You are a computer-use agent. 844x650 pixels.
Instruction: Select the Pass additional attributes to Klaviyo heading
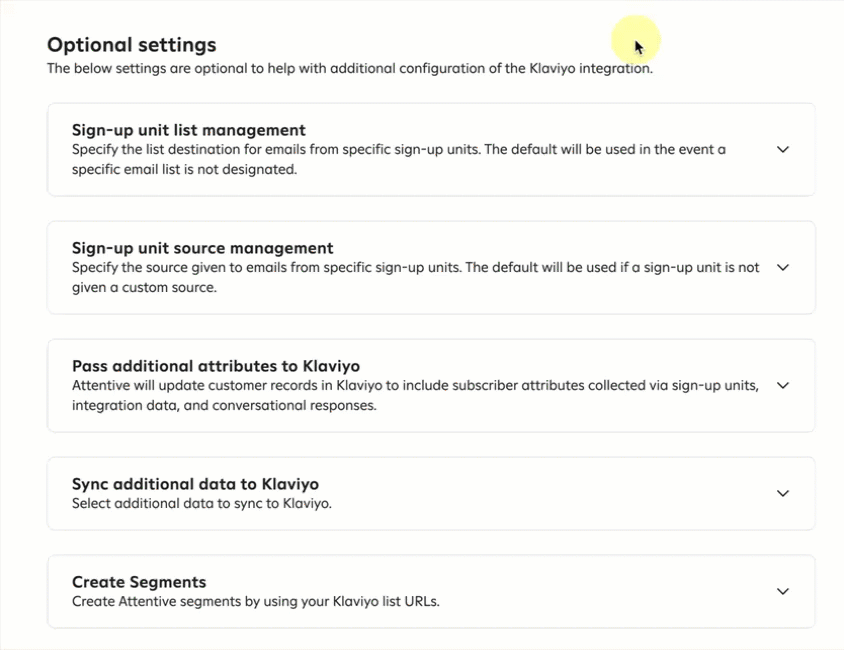tap(215, 366)
